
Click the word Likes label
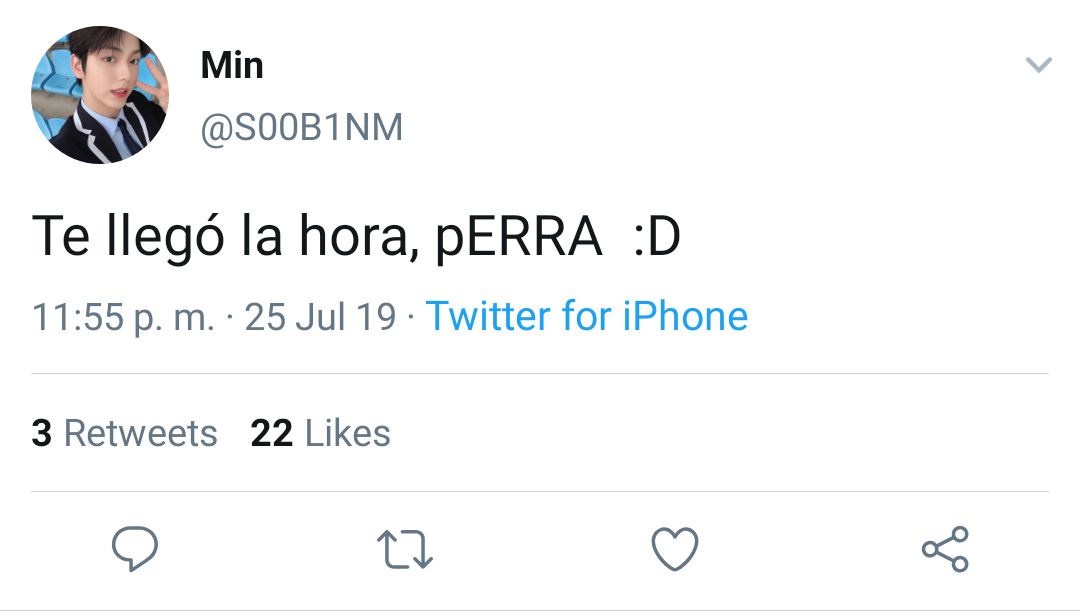click(x=348, y=433)
